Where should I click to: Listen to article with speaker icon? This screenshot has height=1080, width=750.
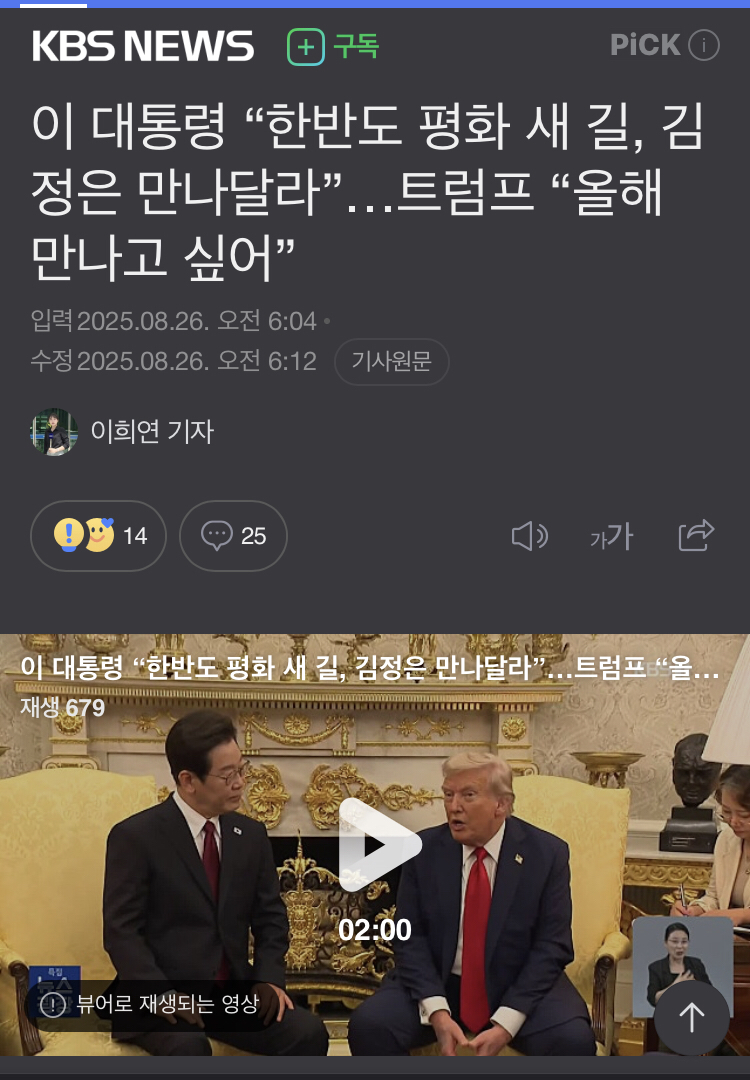tap(530, 536)
